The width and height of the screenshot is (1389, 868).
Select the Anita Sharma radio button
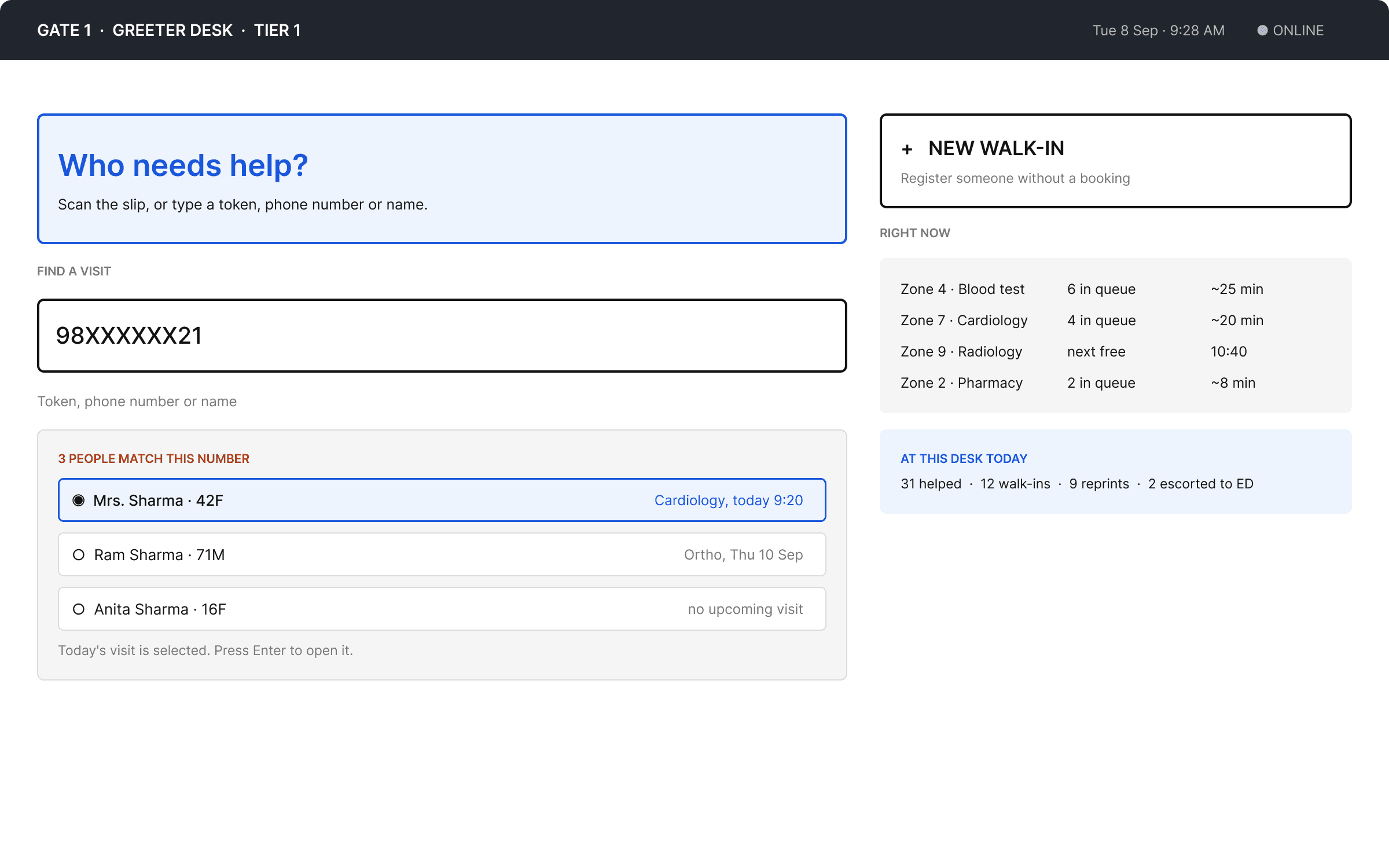(79, 609)
